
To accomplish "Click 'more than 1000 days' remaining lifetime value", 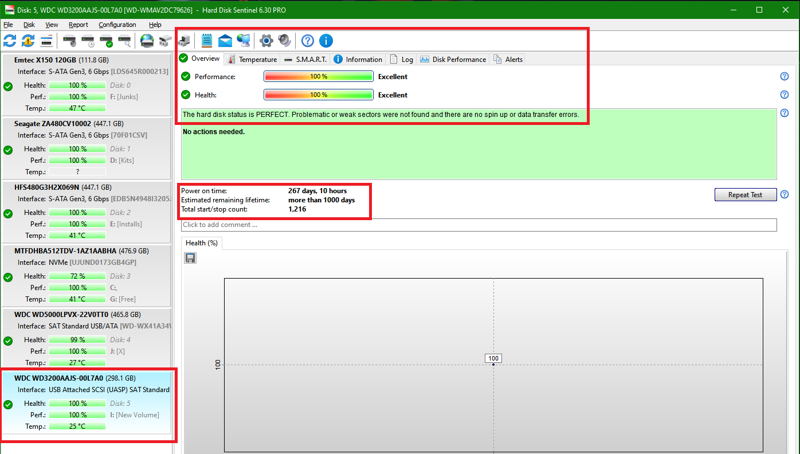I will pos(321,200).
